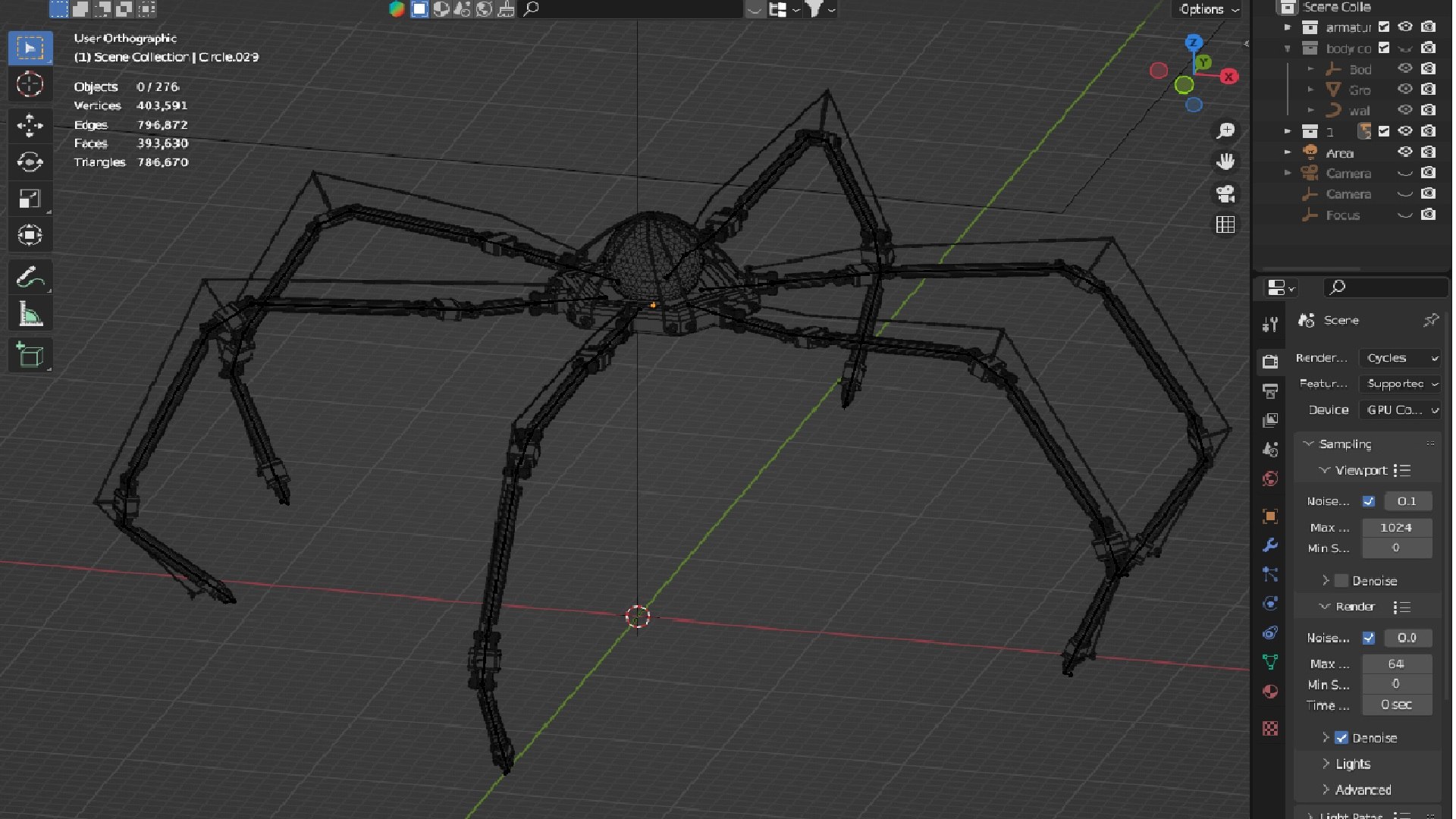Open the Modifiers wrench tab
The height and width of the screenshot is (819, 1456).
(x=1270, y=545)
